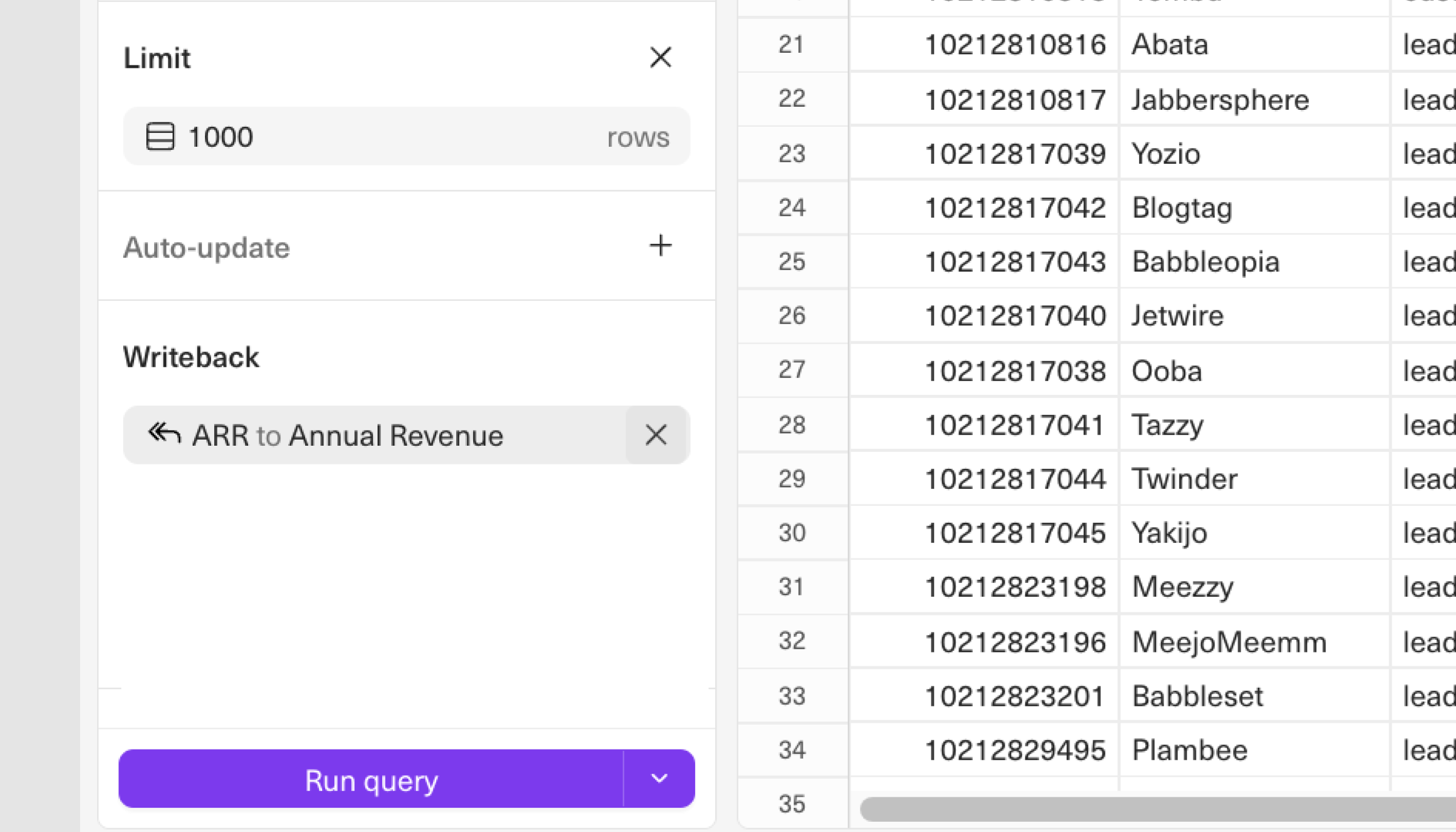Screen dimensions: 1456x832
Task: Select row number 28 header
Action: (x=792, y=424)
